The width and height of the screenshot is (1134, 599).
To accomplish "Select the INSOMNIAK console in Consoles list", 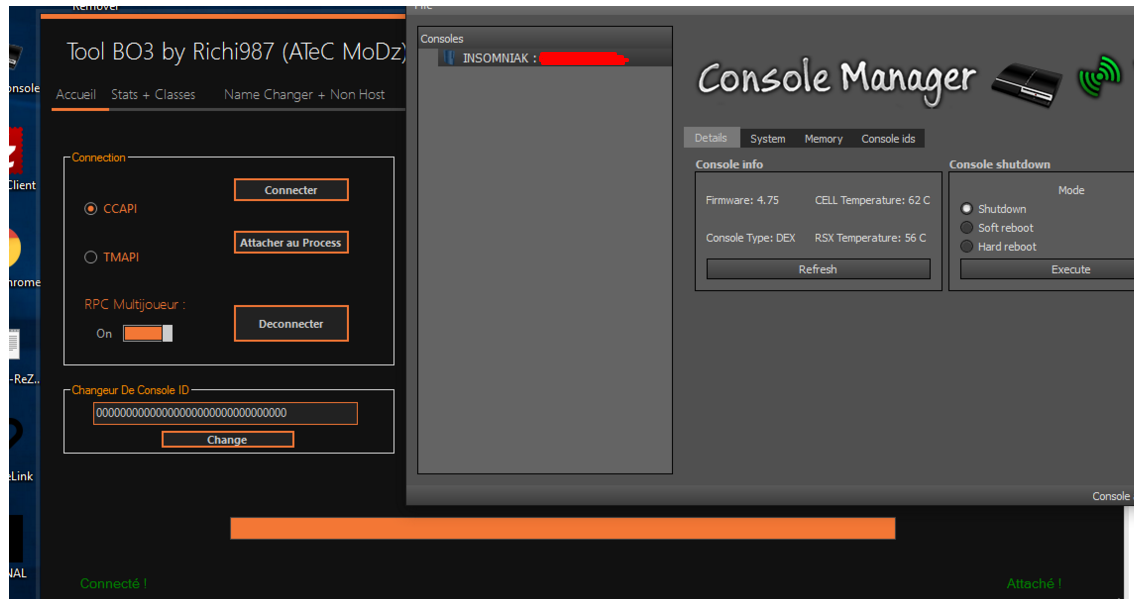I will (x=555, y=58).
